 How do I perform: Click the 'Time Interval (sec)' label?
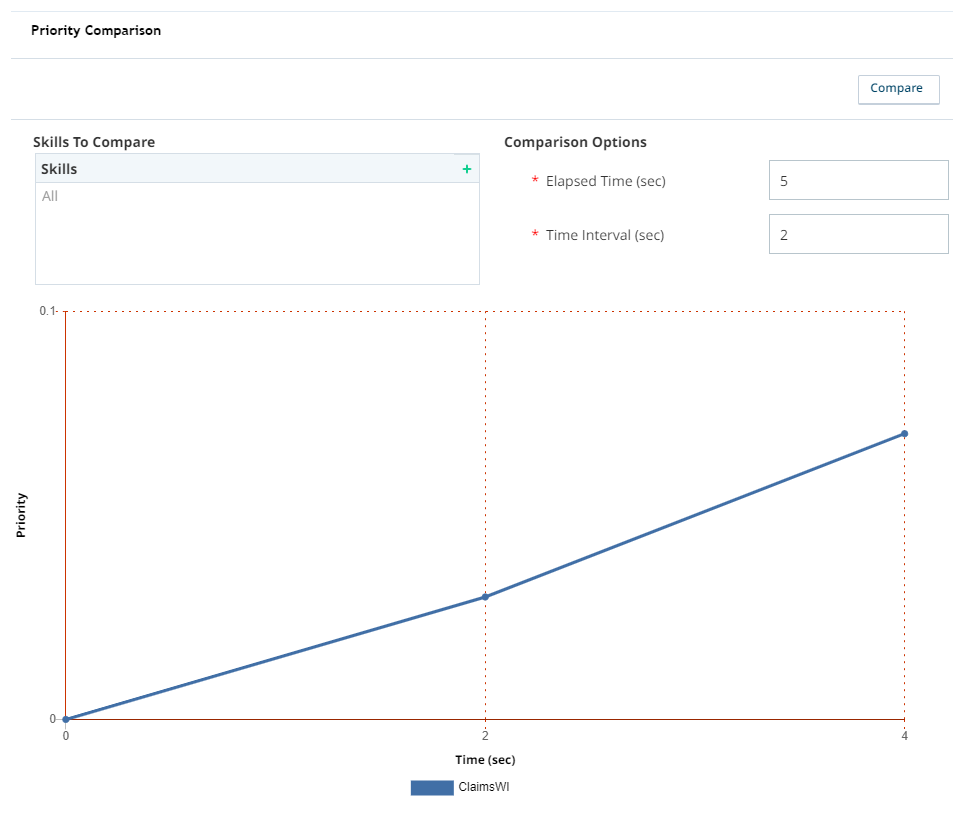(x=605, y=235)
